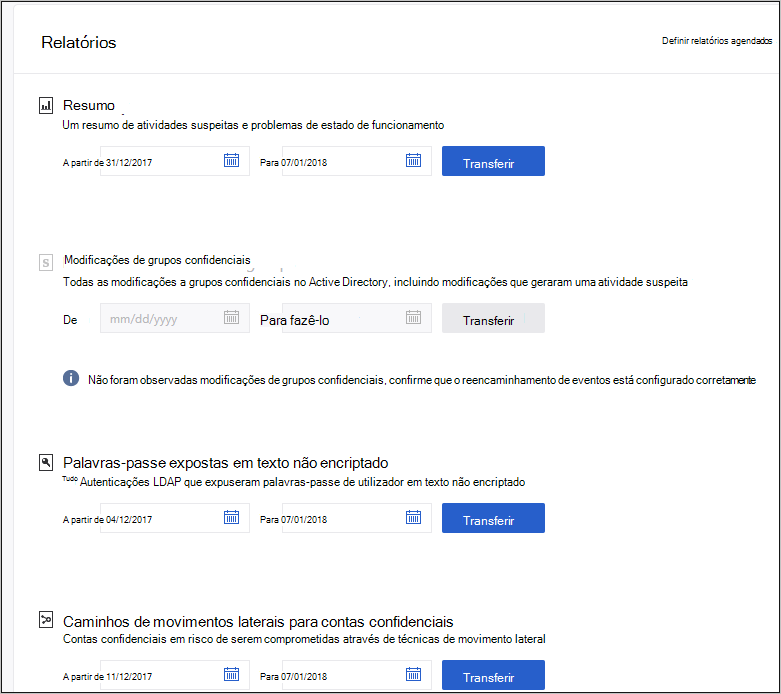Image resolution: width=781 pixels, height=694 pixels.
Task: Open Definir relatórios agendados link
Action: click(717, 41)
